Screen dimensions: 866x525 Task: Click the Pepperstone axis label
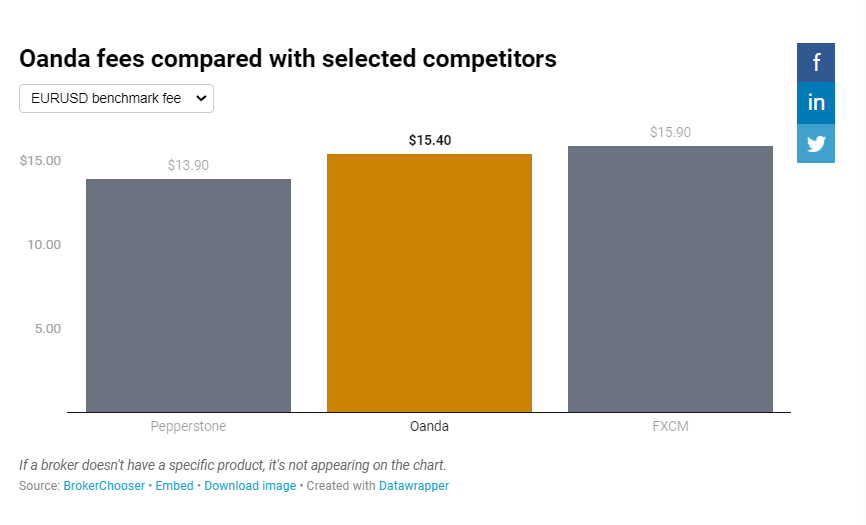[188, 426]
